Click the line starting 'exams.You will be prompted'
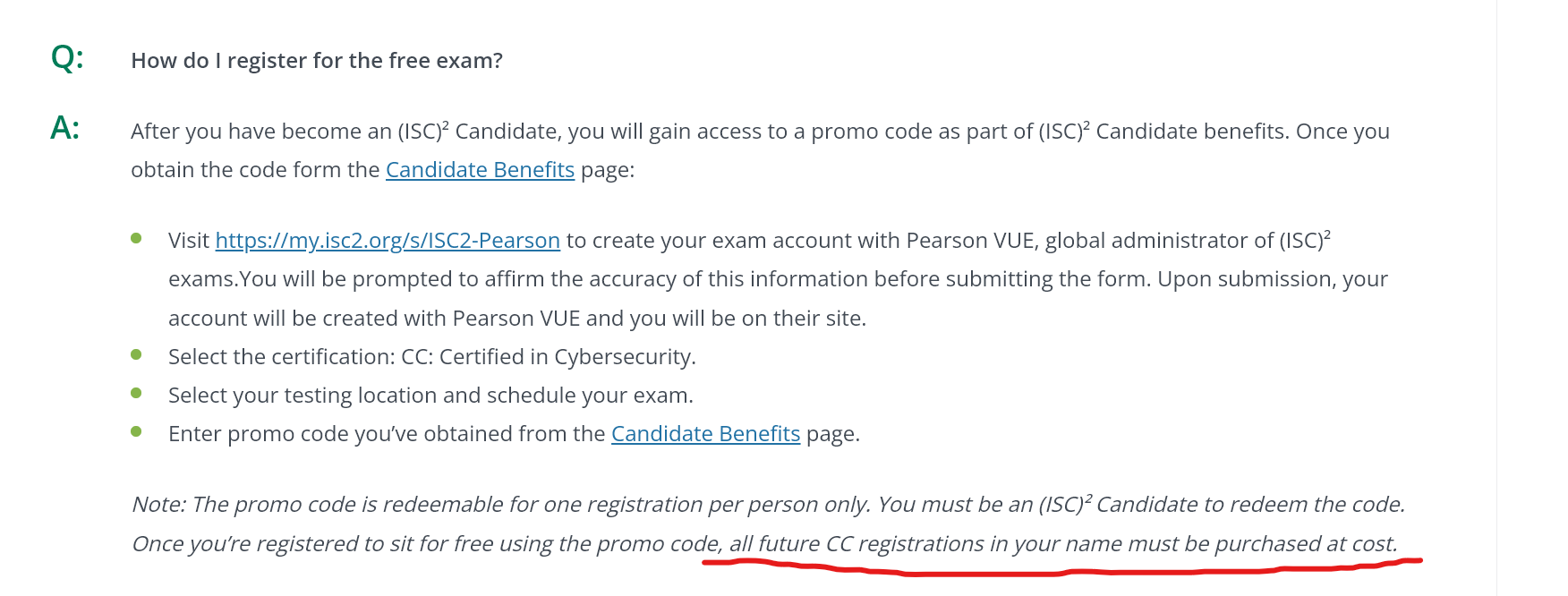1568x596 pixels. (777, 278)
